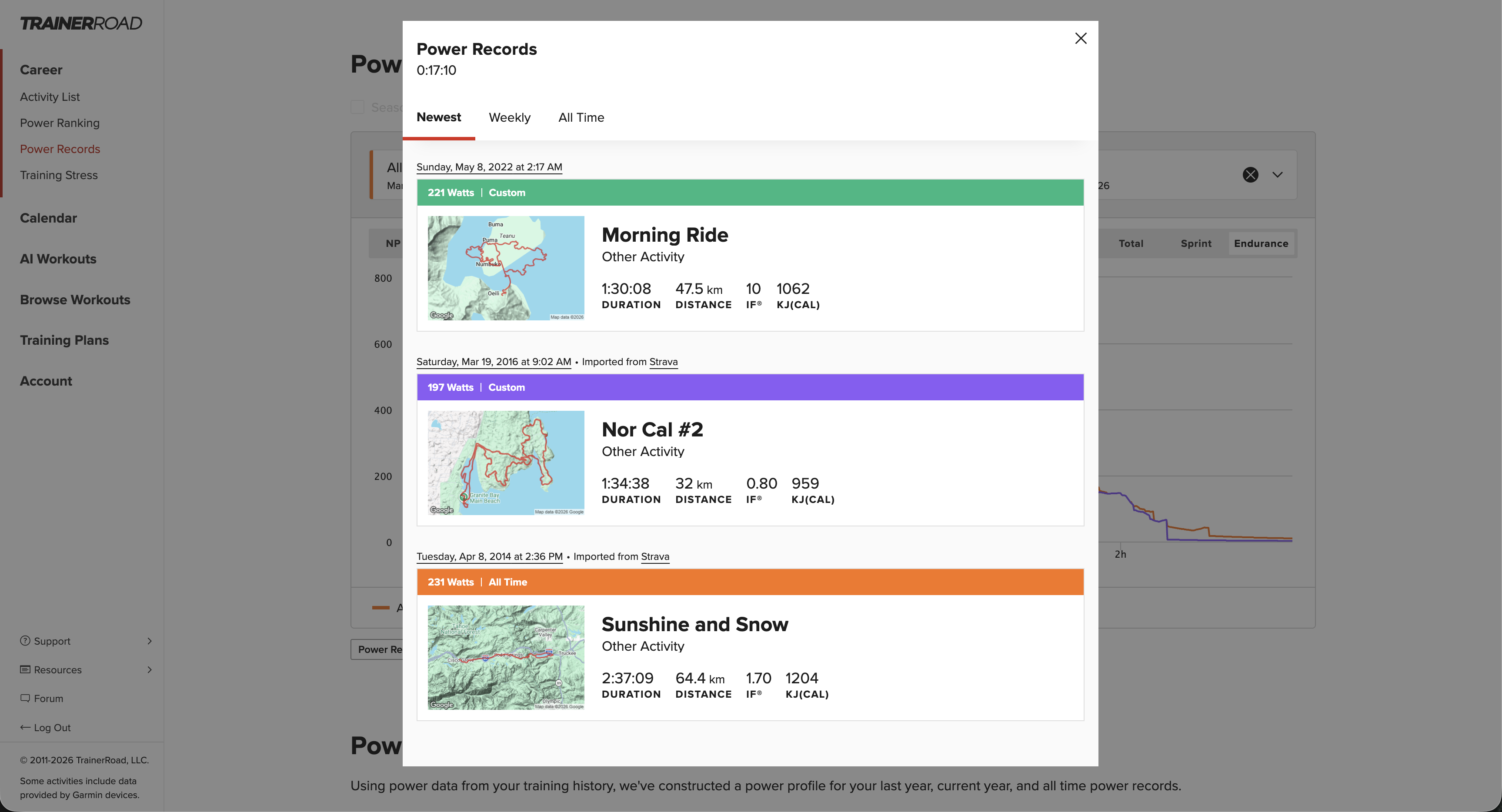Image resolution: width=1502 pixels, height=812 pixels.
Task: Select Power Records in the sidebar
Action: click(x=60, y=149)
